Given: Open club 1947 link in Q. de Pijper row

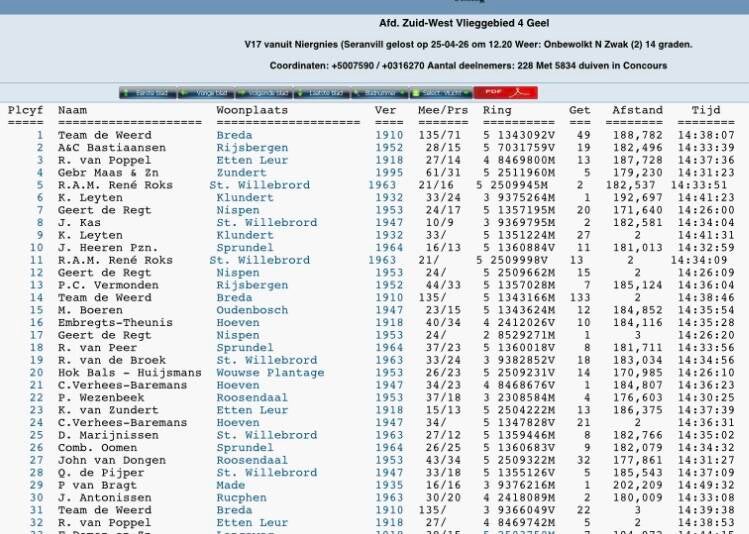Looking at the screenshot, I should [389, 472].
